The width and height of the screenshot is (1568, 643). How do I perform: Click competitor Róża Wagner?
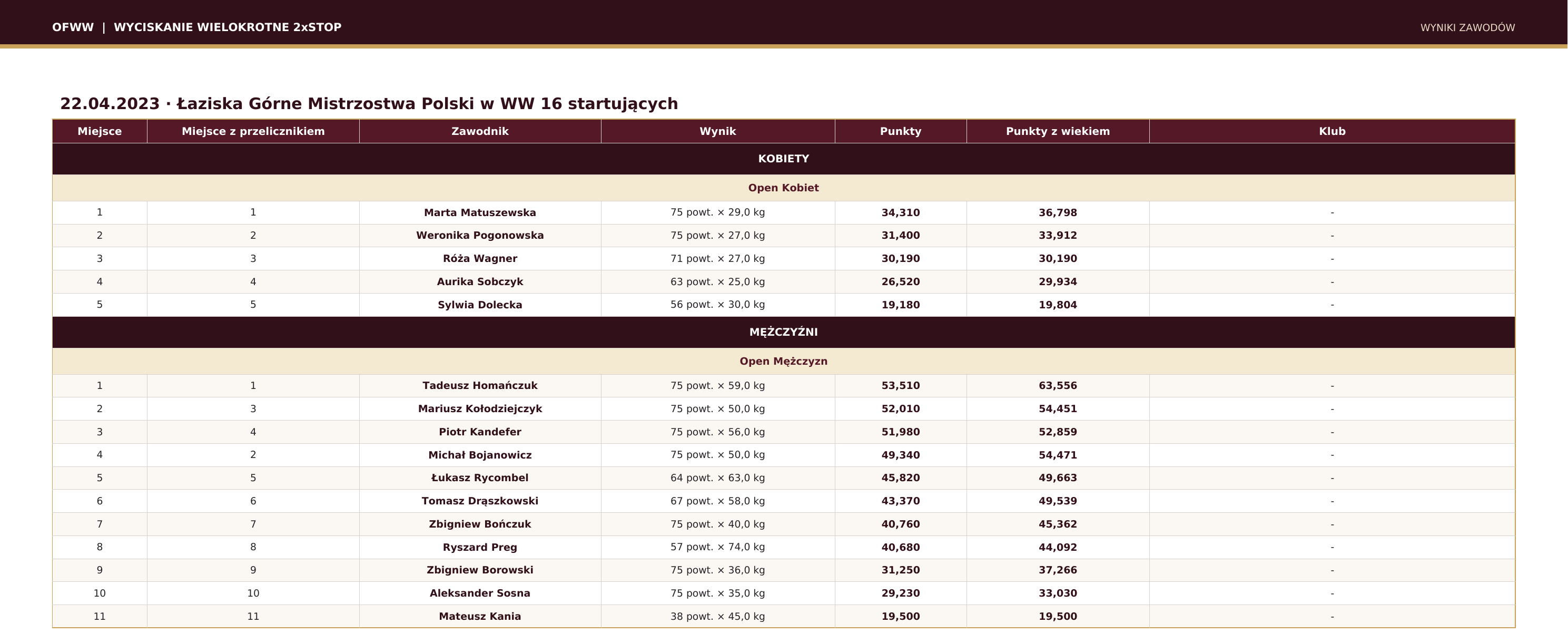pos(480,259)
